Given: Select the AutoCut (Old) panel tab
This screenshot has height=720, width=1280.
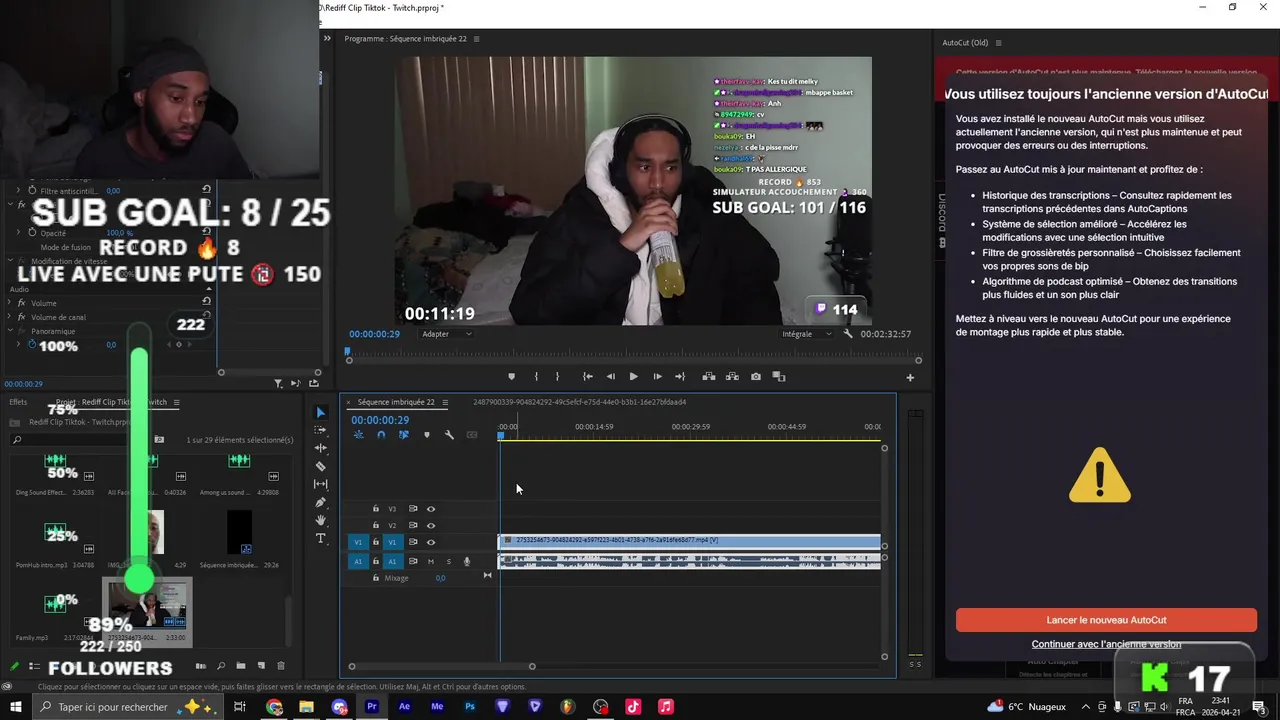Looking at the screenshot, I should click(x=965, y=43).
